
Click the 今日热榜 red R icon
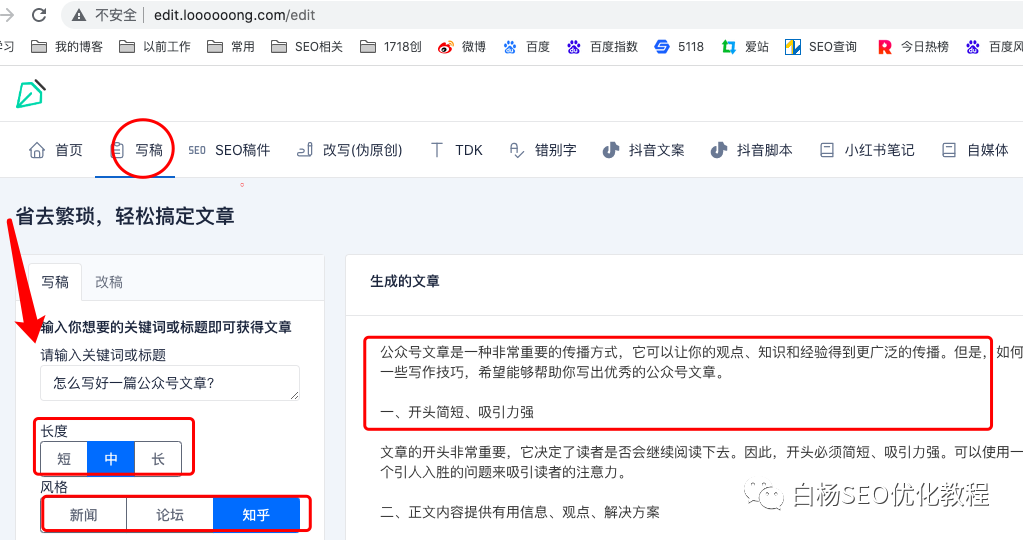click(885, 47)
